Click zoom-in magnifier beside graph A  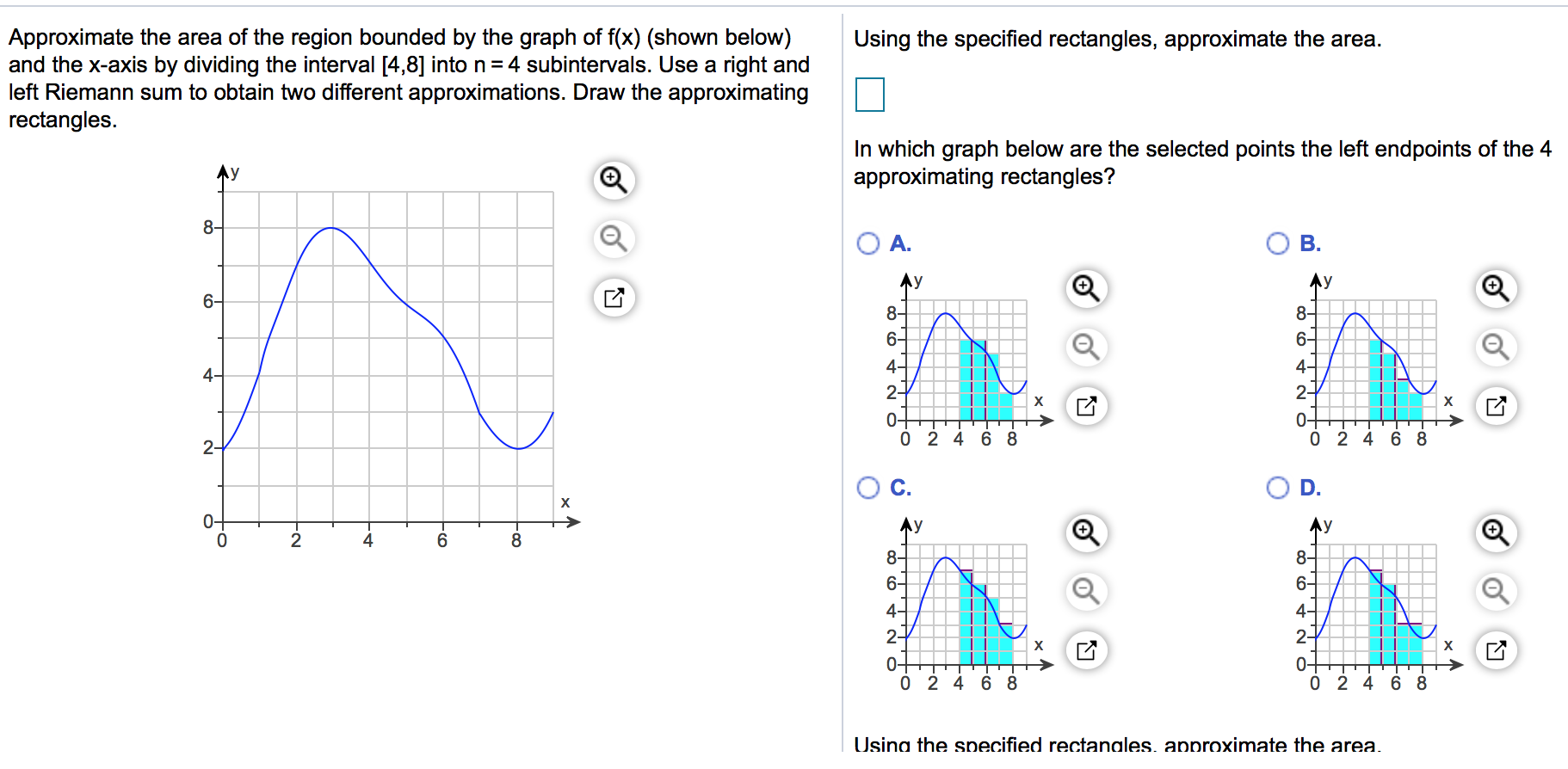[x=1087, y=290]
